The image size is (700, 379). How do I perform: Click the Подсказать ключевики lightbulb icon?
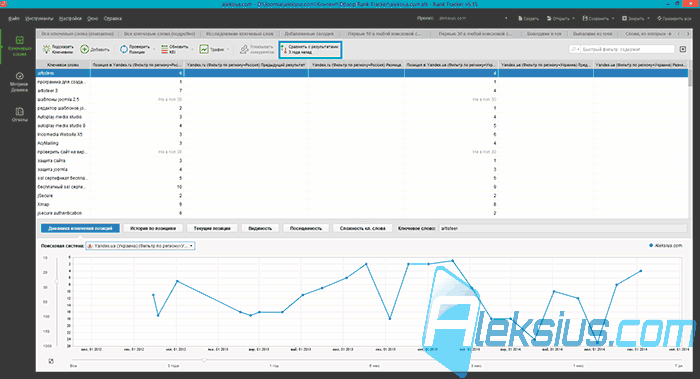46,49
